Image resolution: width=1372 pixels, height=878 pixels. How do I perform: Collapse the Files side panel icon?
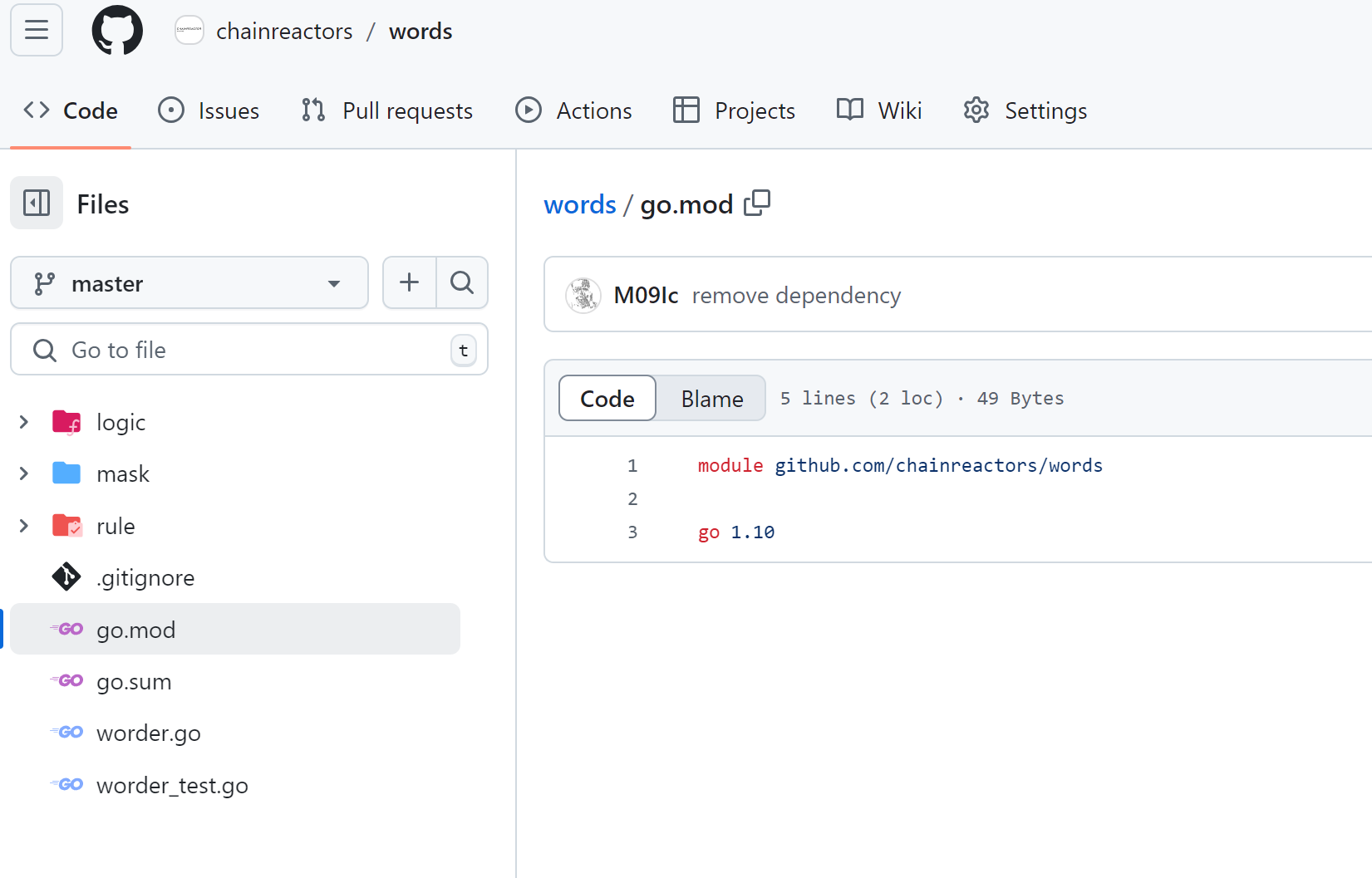tap(37, 204)
